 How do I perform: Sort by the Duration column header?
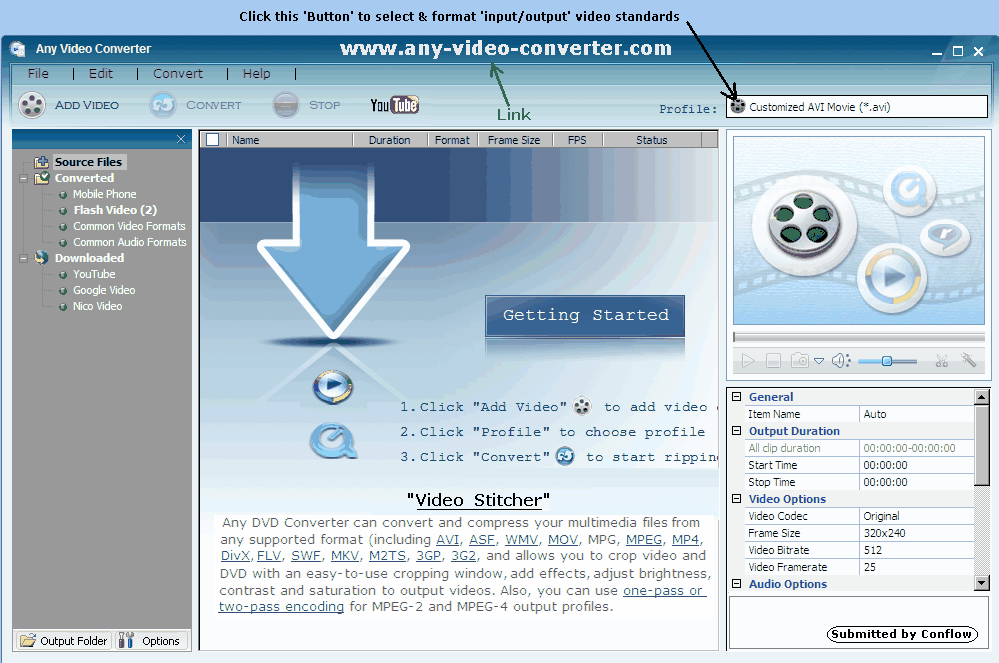[x=389, y=139]
